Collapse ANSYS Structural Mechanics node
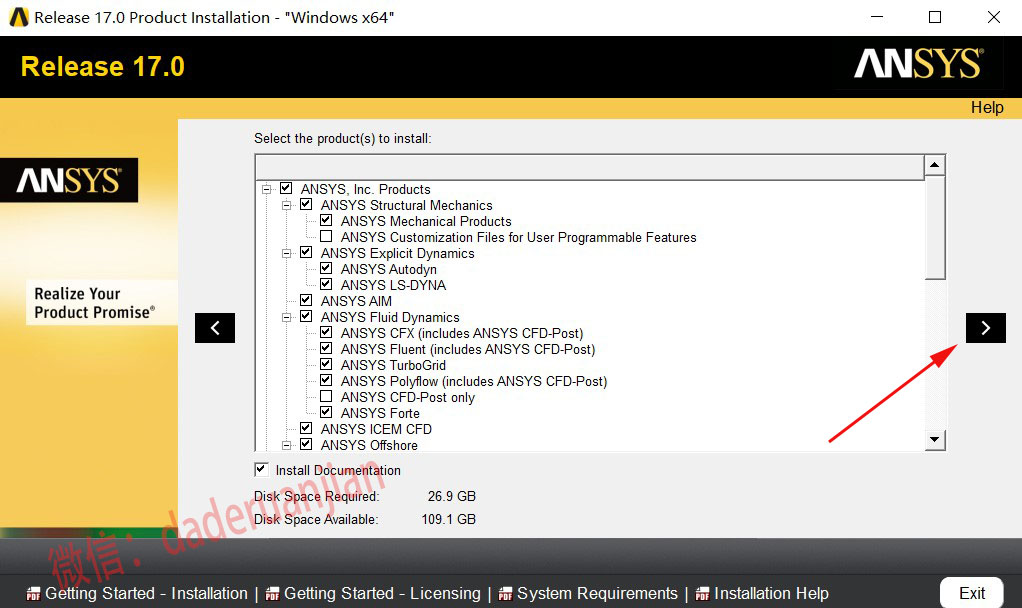1022x608 pixels. pos(286,205)
